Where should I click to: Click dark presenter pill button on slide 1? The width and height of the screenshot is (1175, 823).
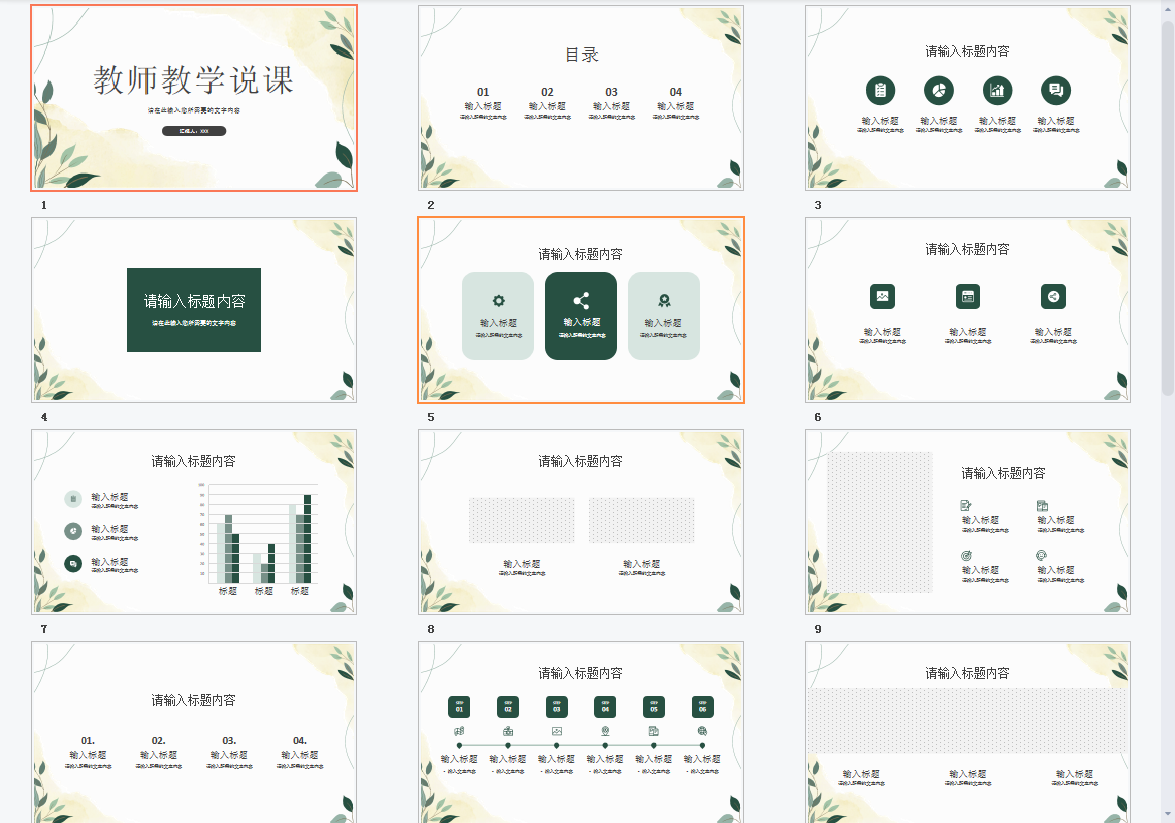pos(194,131)
